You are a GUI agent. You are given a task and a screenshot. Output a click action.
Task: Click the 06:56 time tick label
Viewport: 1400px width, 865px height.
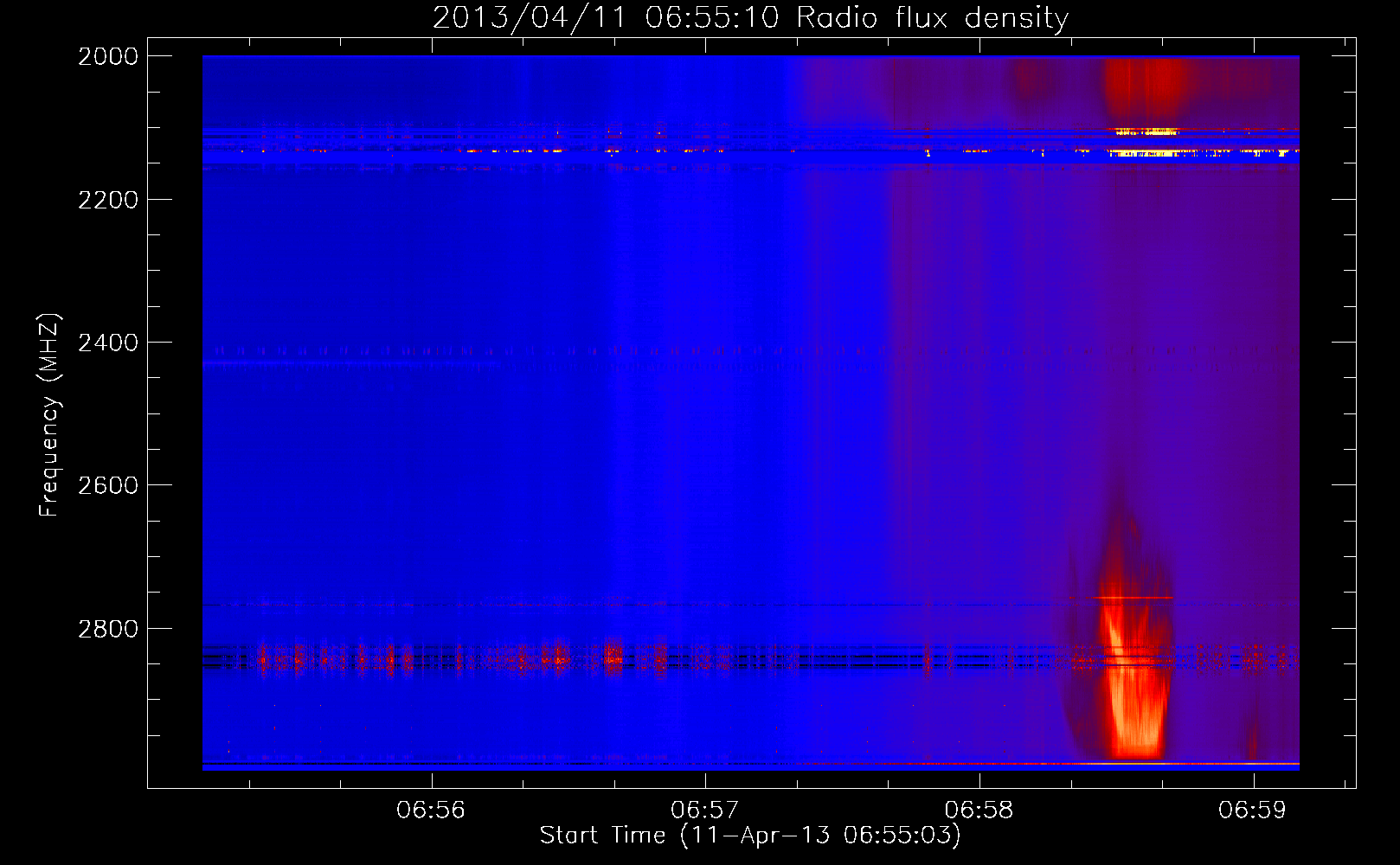click(431, 810)
